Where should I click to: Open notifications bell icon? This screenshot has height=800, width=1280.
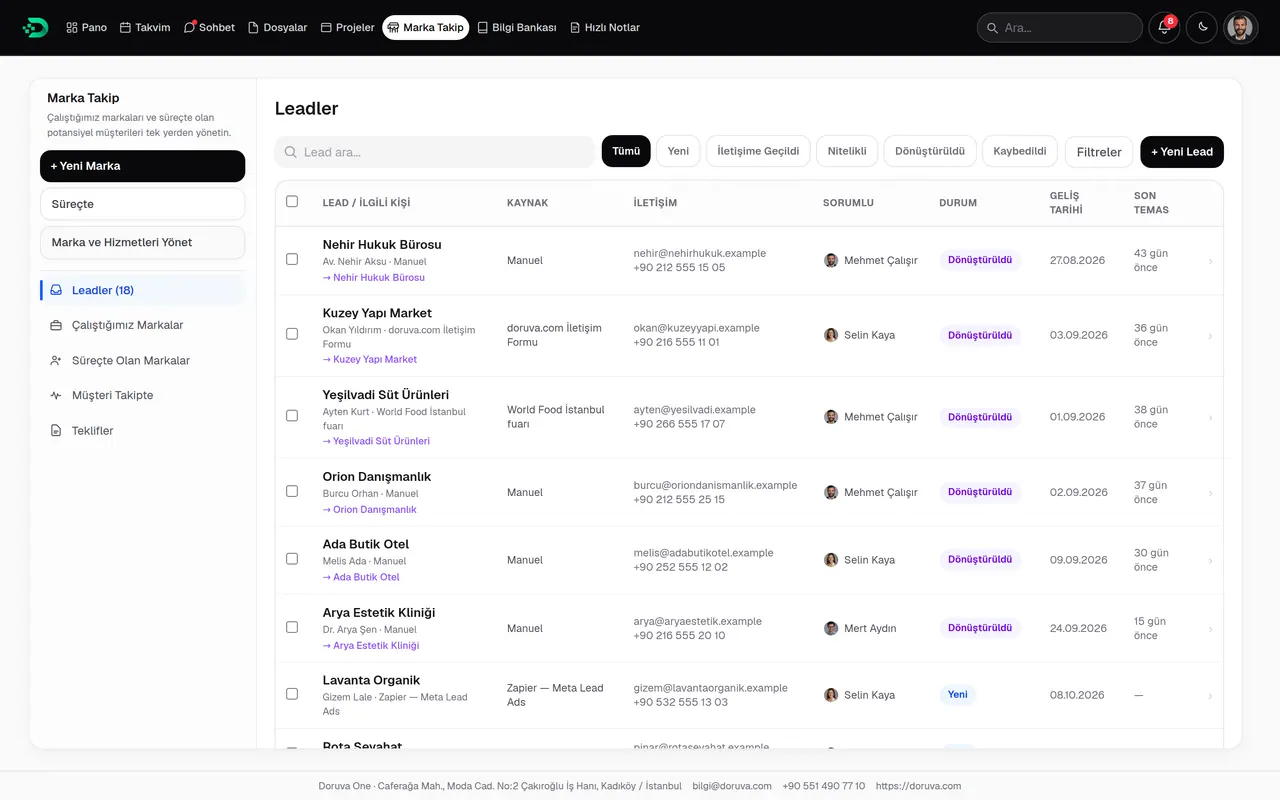pyautogui.click(x=1164, y=28)
